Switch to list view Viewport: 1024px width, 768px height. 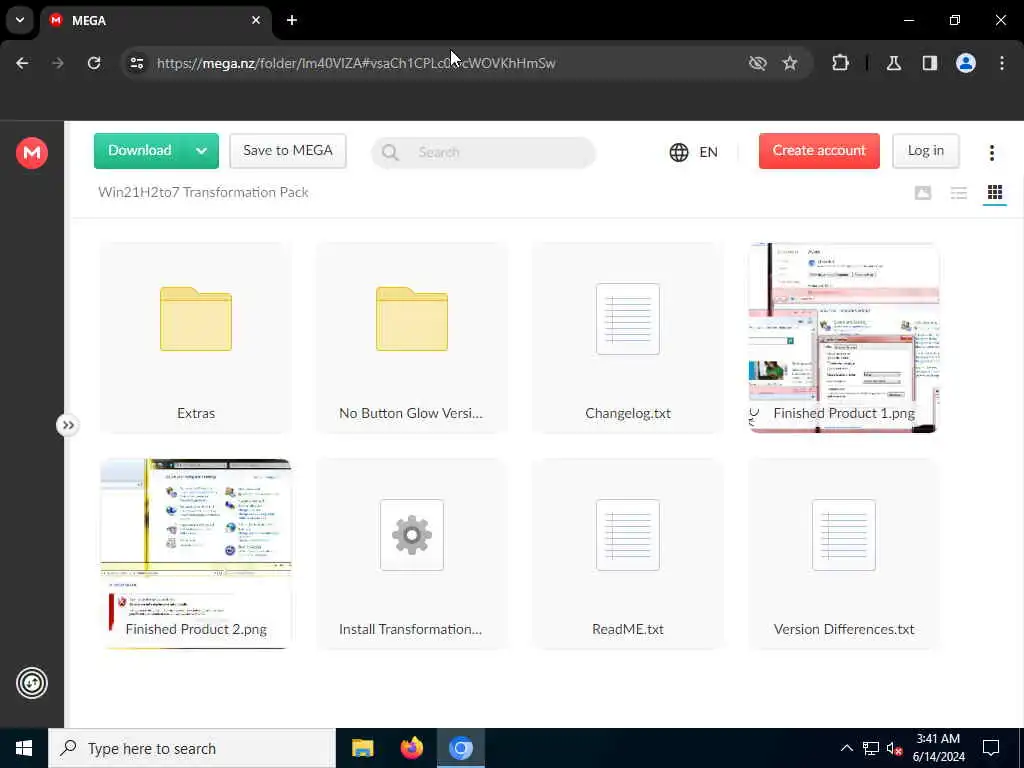(959, 193)
